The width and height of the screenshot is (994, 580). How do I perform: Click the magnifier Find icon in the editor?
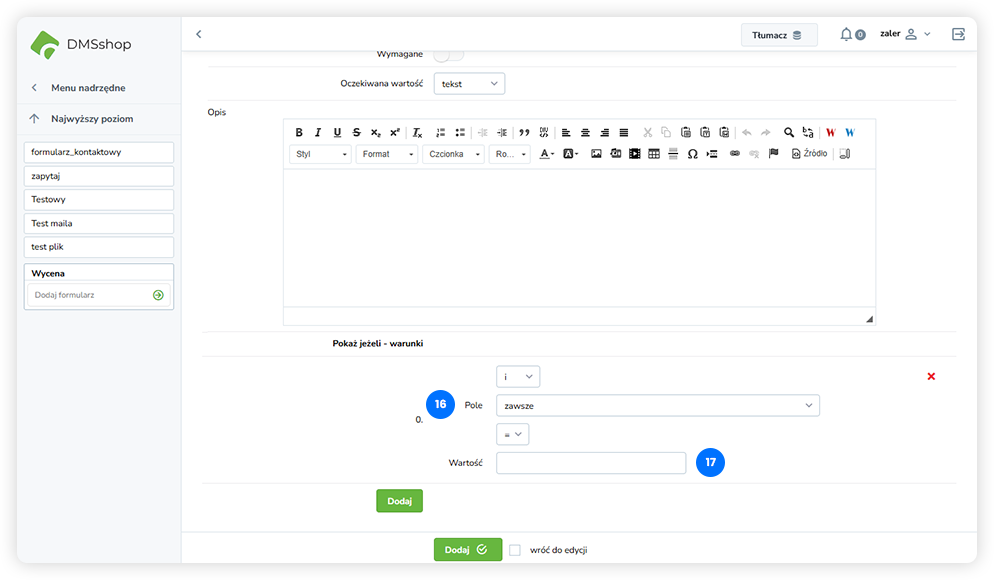coord(789,132)
